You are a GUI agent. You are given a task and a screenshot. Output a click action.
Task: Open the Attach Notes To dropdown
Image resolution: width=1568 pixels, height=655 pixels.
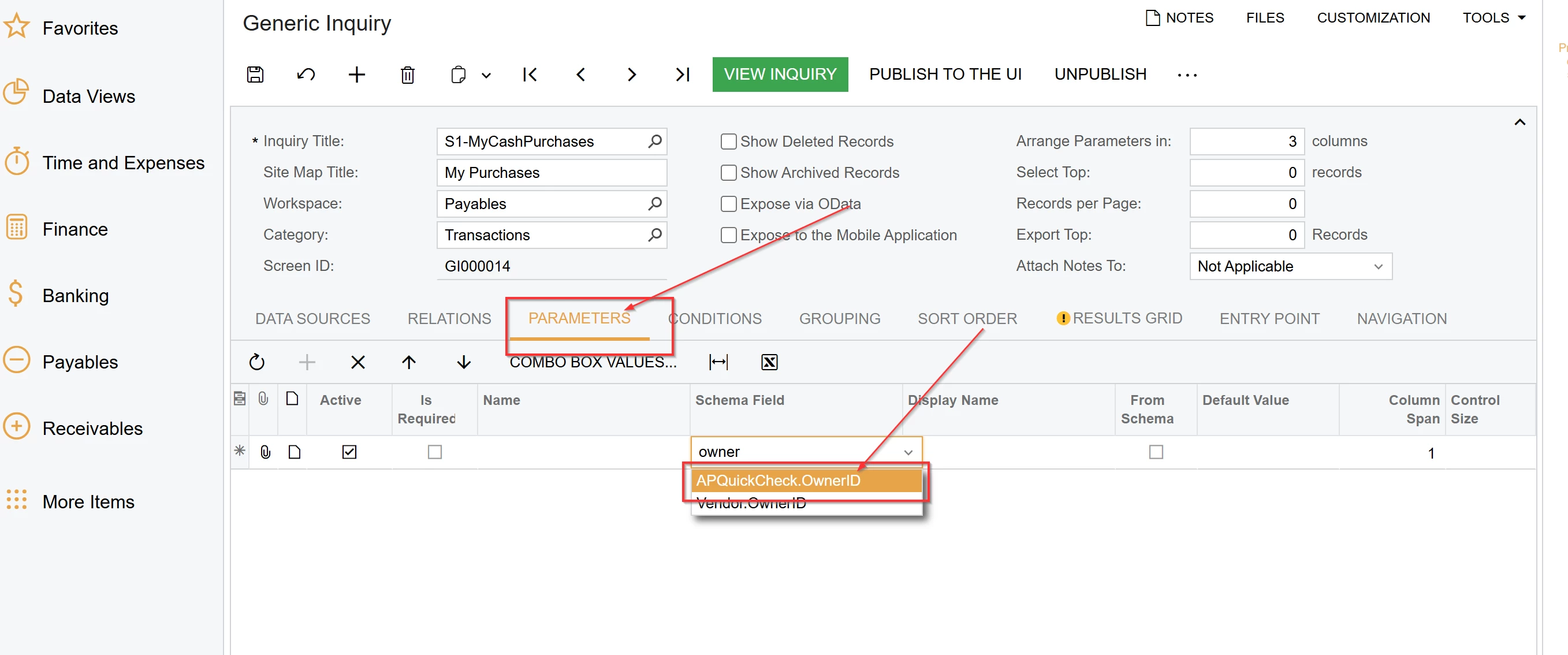tap(1290, 267)
